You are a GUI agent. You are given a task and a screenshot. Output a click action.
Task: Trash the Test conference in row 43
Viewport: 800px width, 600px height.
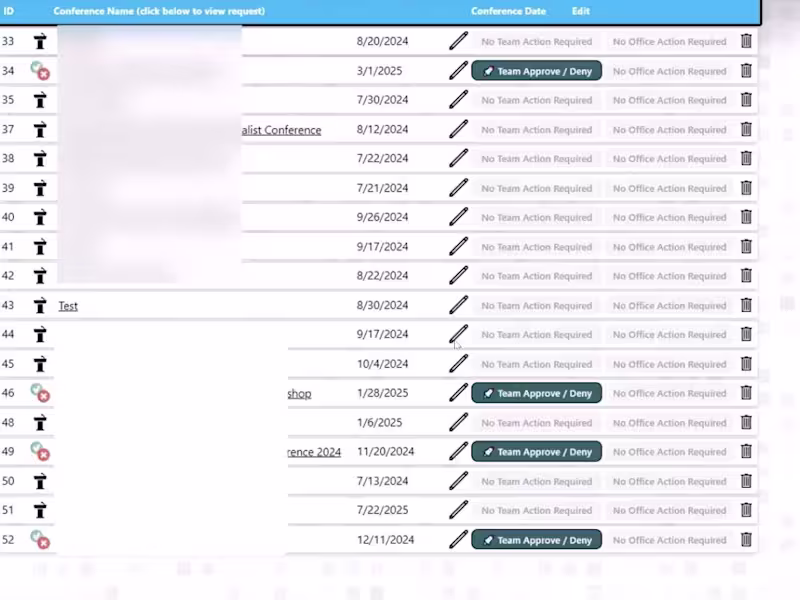[746, 305]
